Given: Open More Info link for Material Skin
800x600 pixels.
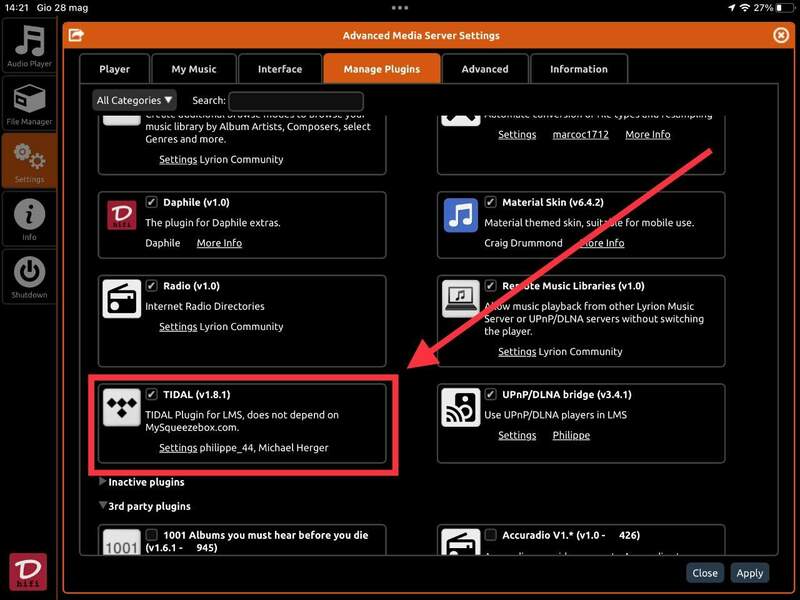Looking at the screenshot, I should (602, 243).
